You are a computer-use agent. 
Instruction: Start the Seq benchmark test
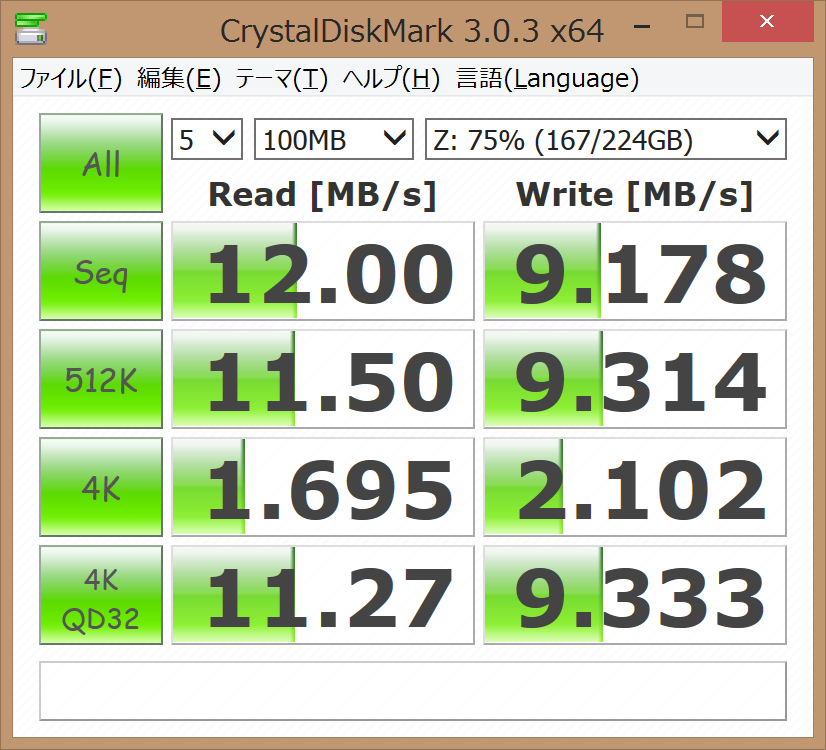[x=101, y=271]
